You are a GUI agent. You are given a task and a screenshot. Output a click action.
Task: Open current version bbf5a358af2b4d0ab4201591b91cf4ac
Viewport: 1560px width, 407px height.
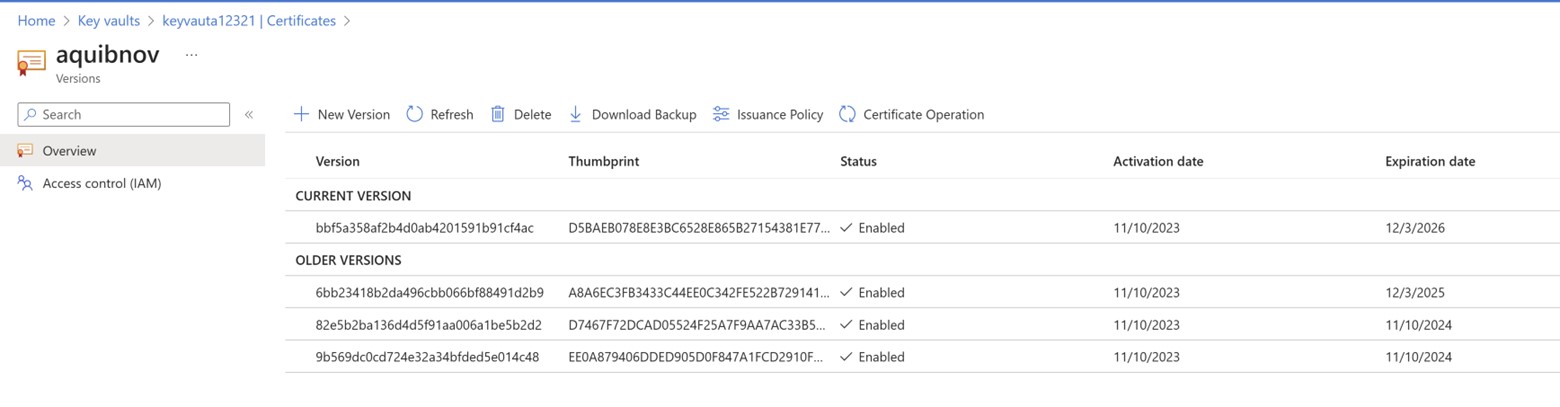click(425, 228)
